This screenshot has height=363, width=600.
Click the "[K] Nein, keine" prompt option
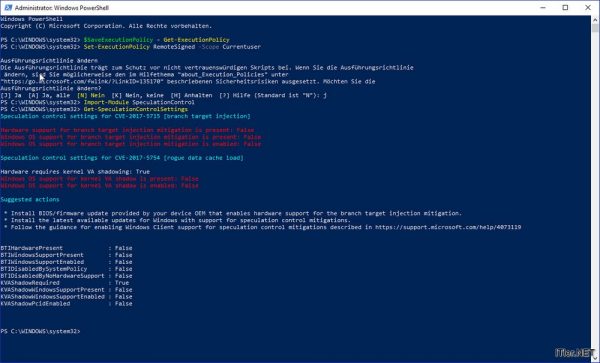tap(137, 95)
